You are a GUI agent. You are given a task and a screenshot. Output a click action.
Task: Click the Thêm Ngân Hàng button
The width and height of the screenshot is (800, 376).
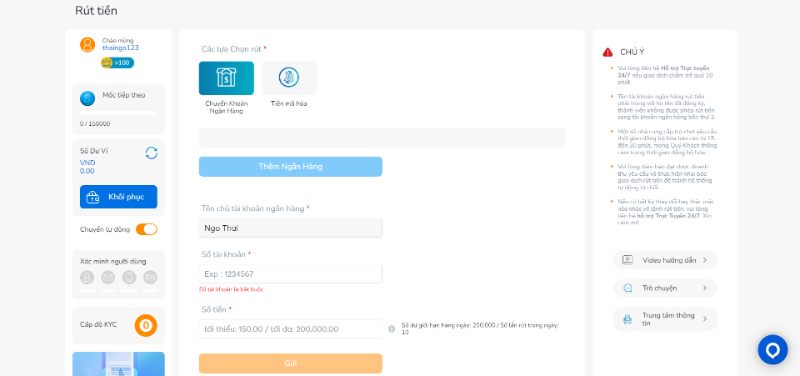click(290, 167)
